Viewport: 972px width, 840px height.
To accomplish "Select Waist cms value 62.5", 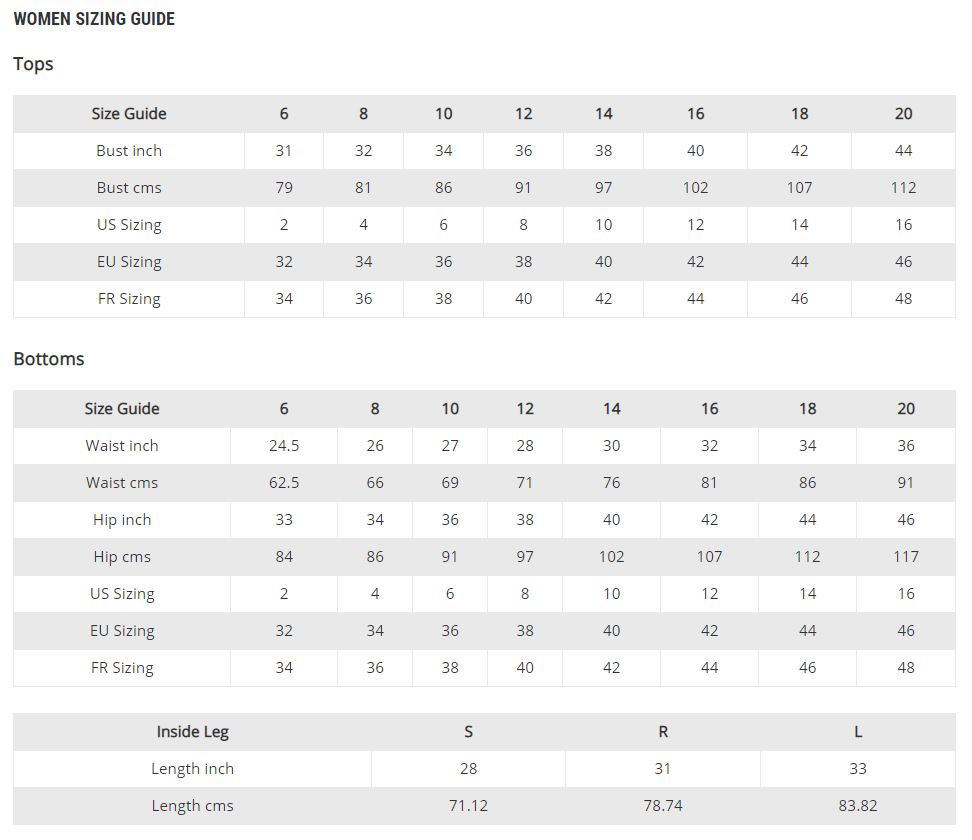I will [x=284, y=483].
